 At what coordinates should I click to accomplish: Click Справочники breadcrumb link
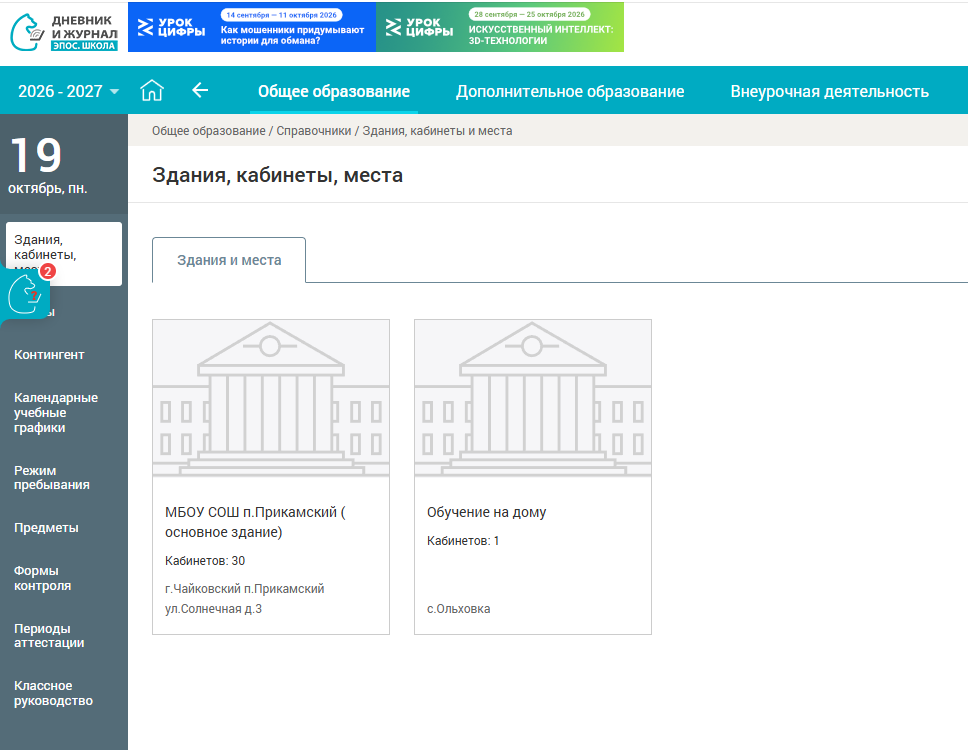314,131
